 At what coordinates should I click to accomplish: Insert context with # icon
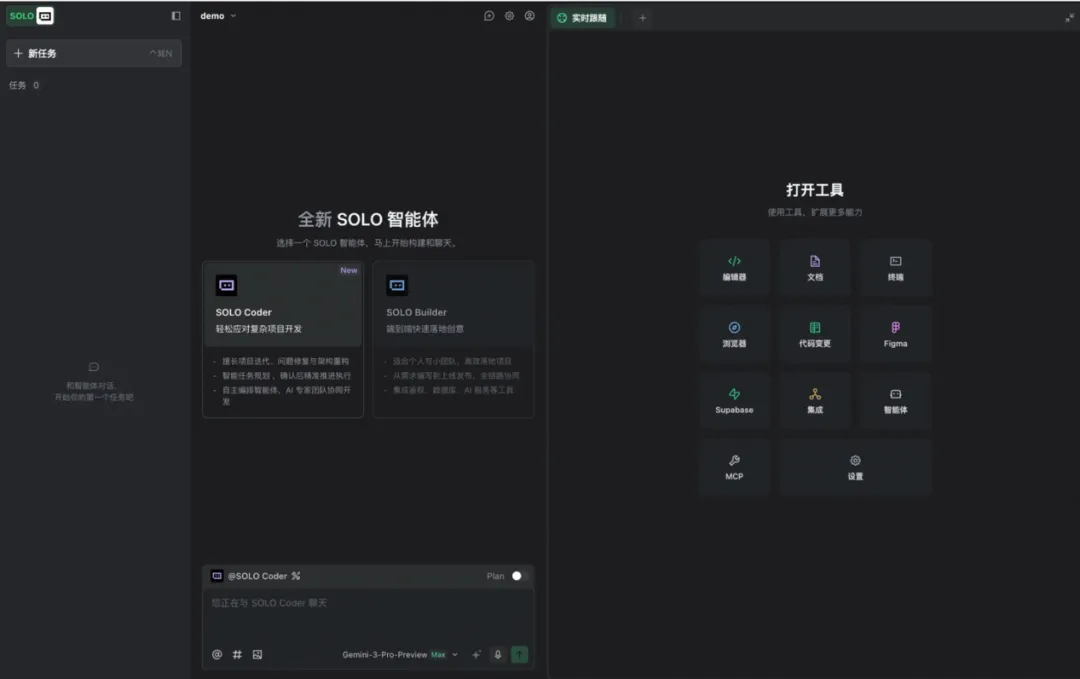tap(237, 654)
